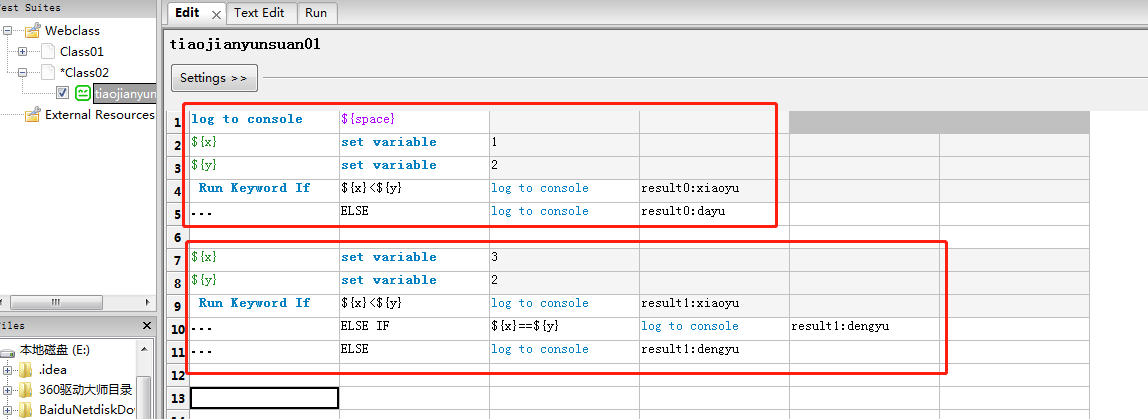The image size is (1148, 419).
Task: Select row header 4 in the grid
Action: [179, 190]
